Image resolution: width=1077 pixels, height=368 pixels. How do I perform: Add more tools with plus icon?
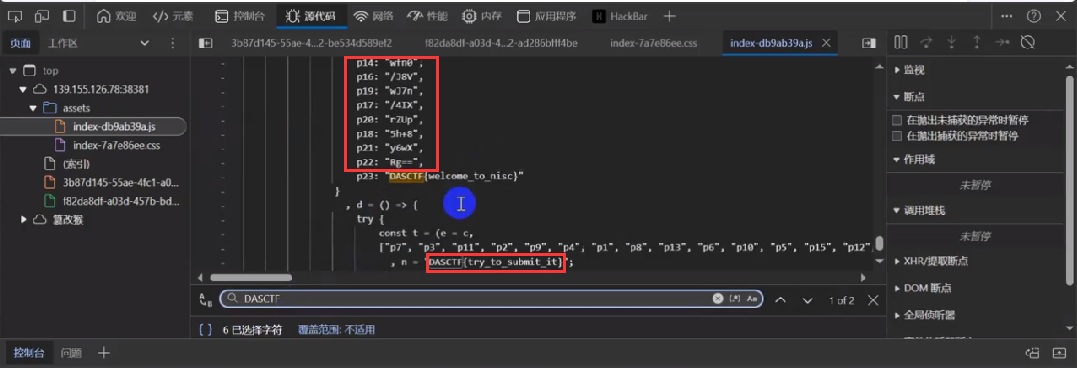(670, 16)
